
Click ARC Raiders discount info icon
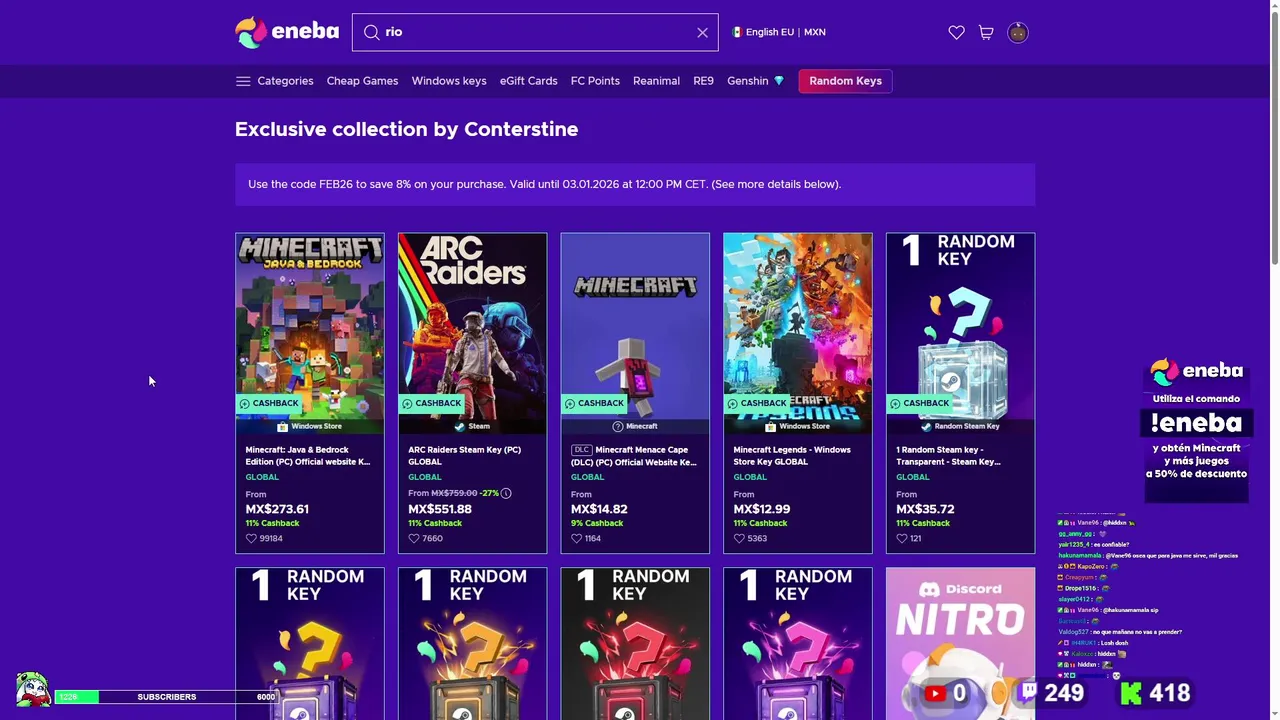[x=506, y=493]
